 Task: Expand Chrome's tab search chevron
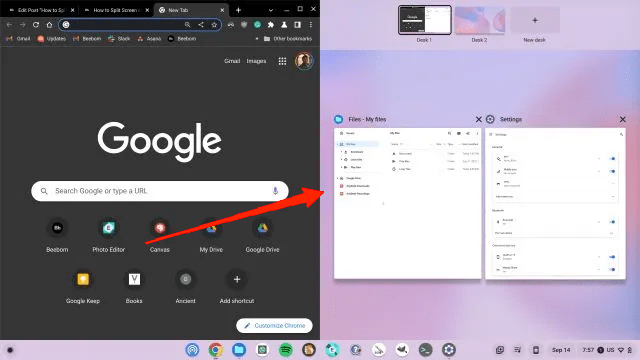271,10
